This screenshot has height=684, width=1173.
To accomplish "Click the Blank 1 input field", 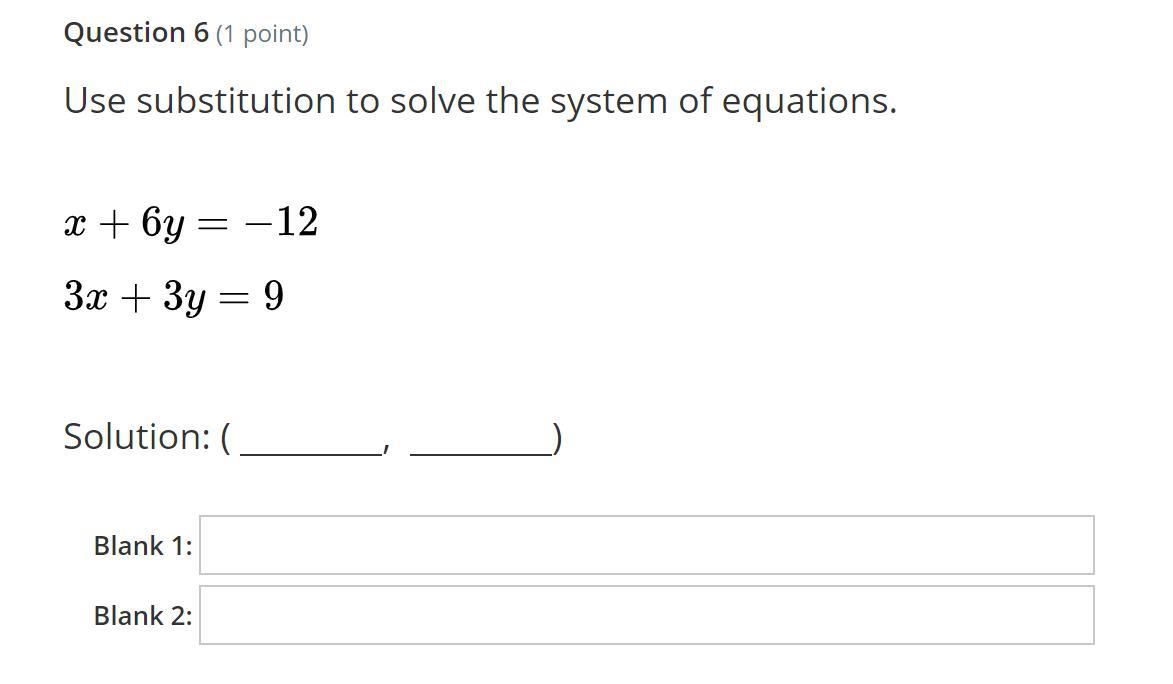I will pos(646,545).
